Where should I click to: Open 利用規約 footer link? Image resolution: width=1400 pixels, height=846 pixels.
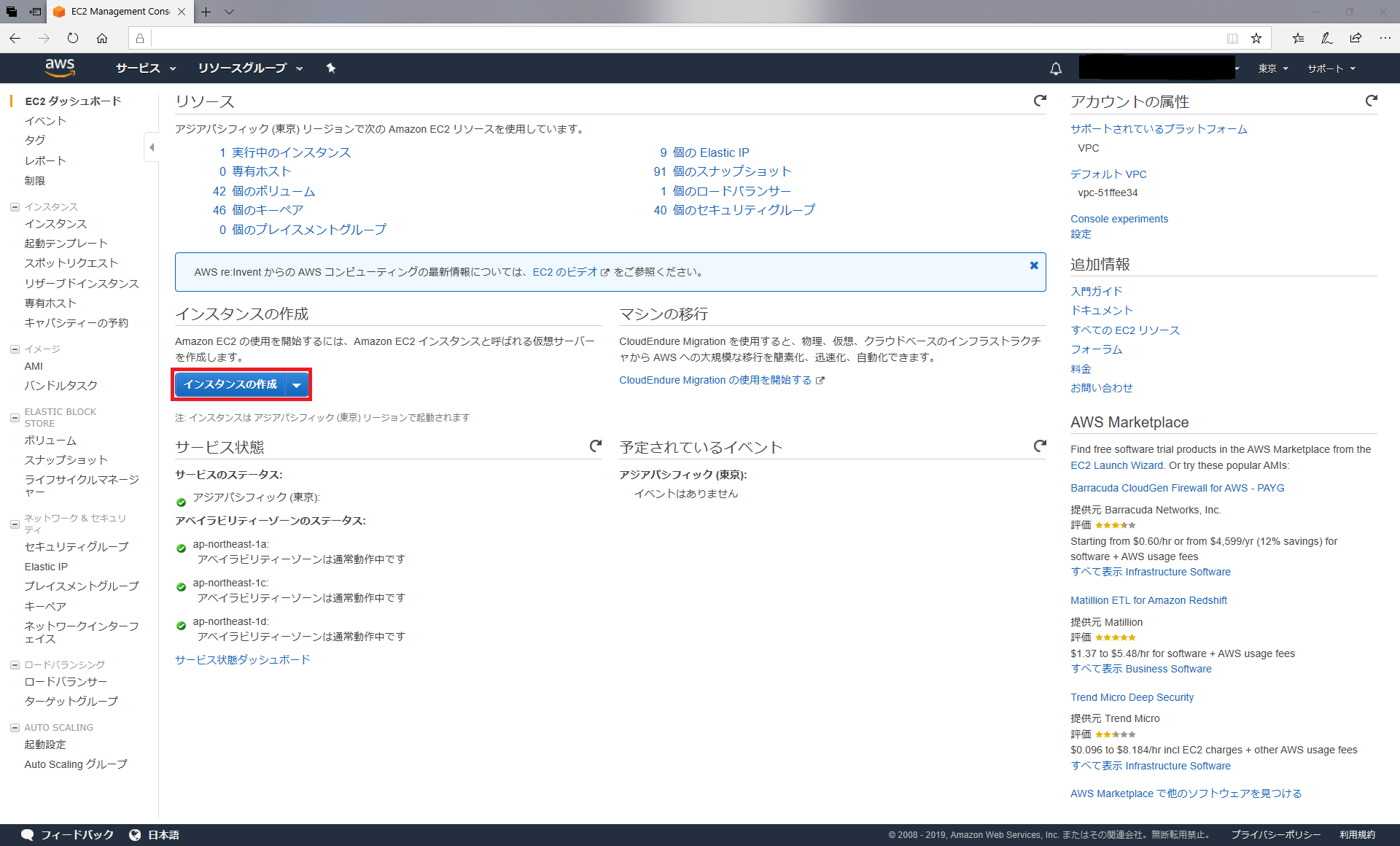(1357, 834)
